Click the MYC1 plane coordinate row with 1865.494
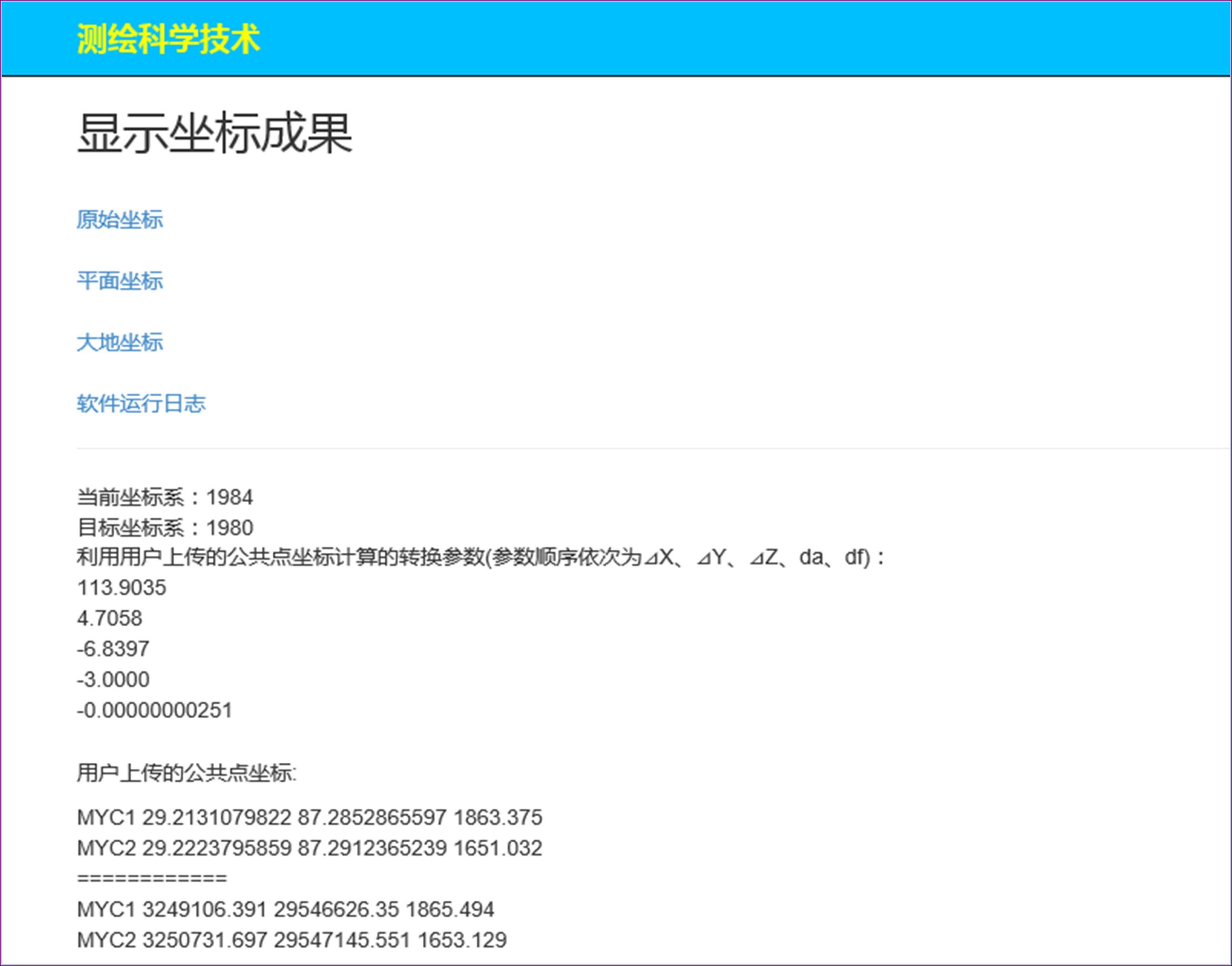The height and width of the screenshot is (966, 1232). (286, 909)
